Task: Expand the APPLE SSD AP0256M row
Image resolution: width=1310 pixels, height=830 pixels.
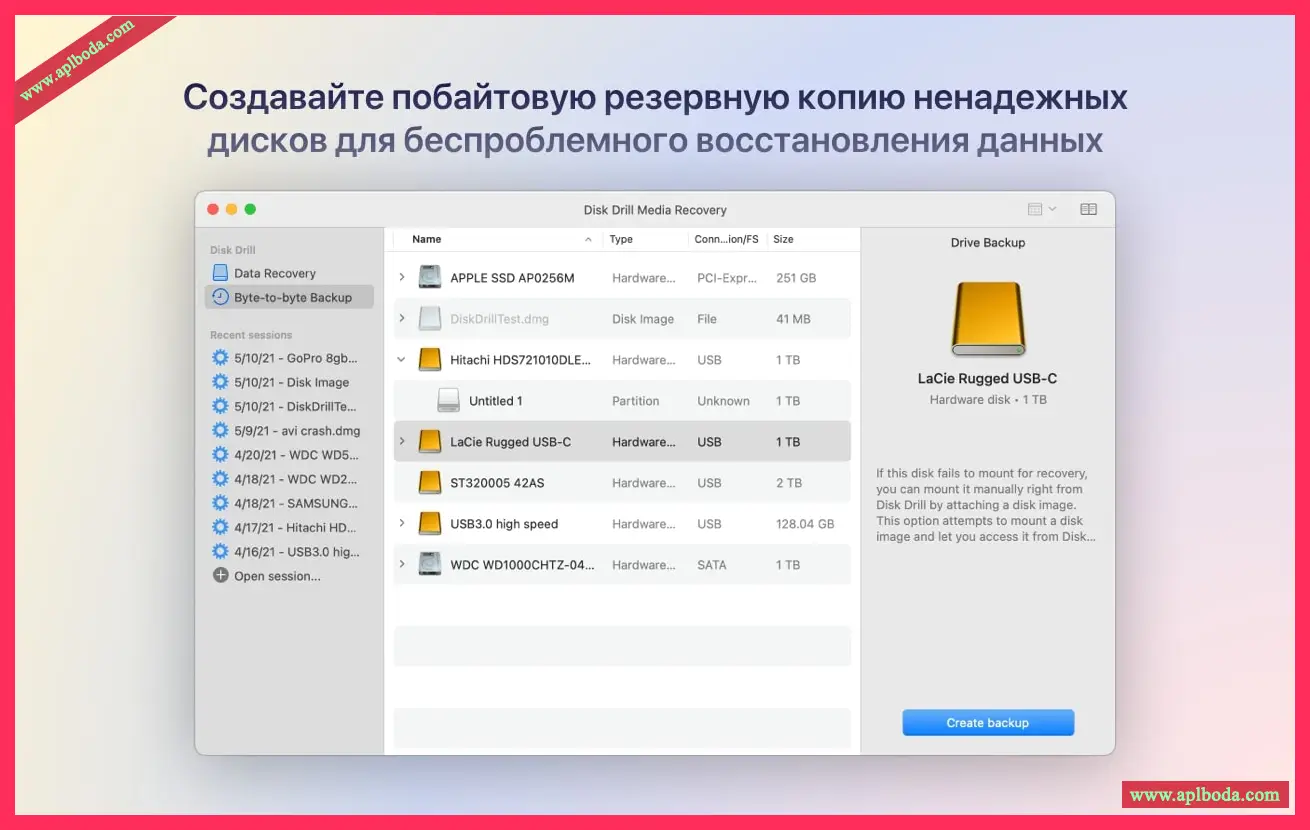Action: point(402,278)
